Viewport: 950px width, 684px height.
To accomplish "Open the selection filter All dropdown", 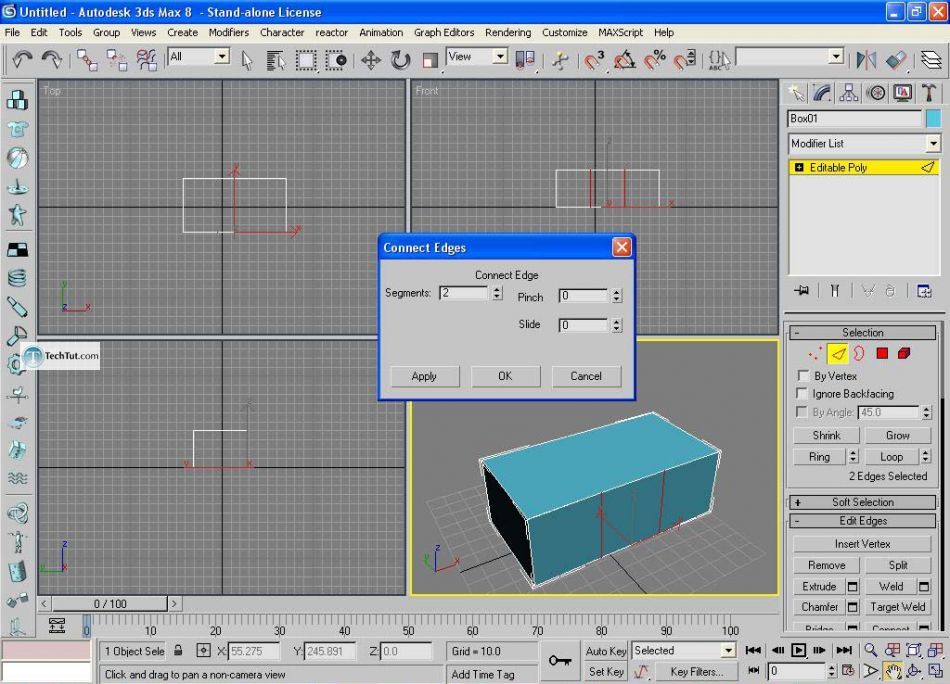I will [x=222, y=56].
